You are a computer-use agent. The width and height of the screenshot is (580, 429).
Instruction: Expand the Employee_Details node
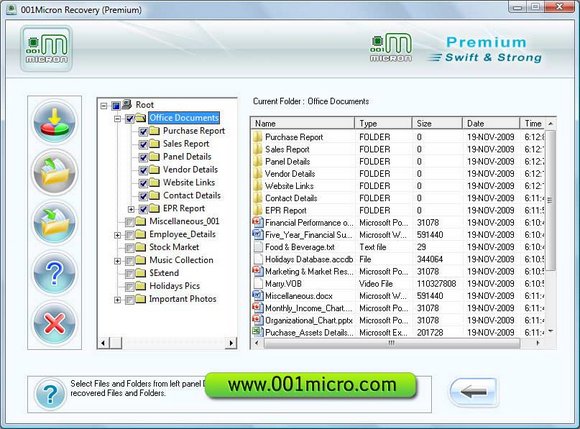tap(118, 235)
